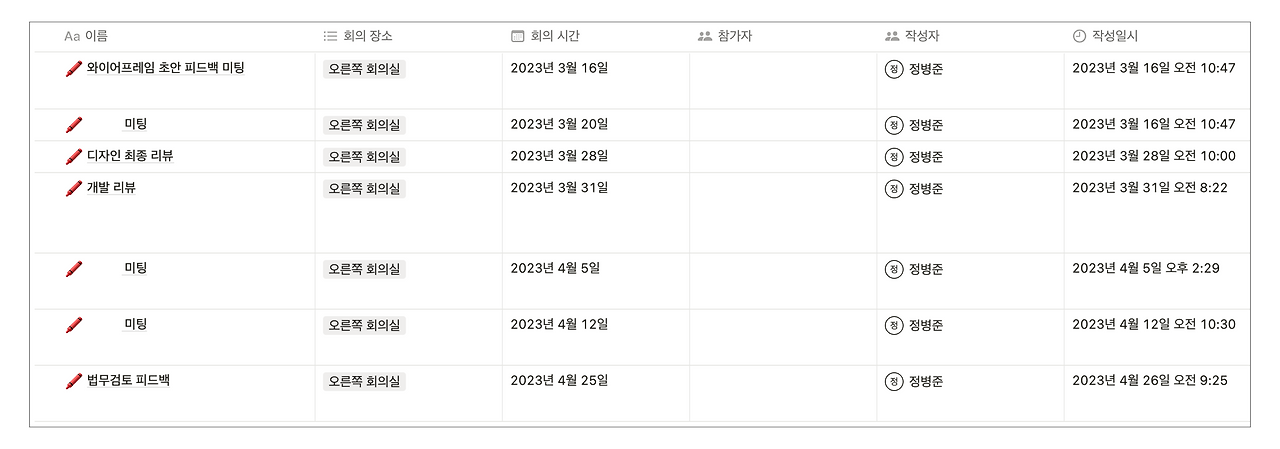This screenshot has width=1280, height=449.
Task: Click 정병준 avatar in 2023년 3월 28일 row
Action: coord(894,157)
